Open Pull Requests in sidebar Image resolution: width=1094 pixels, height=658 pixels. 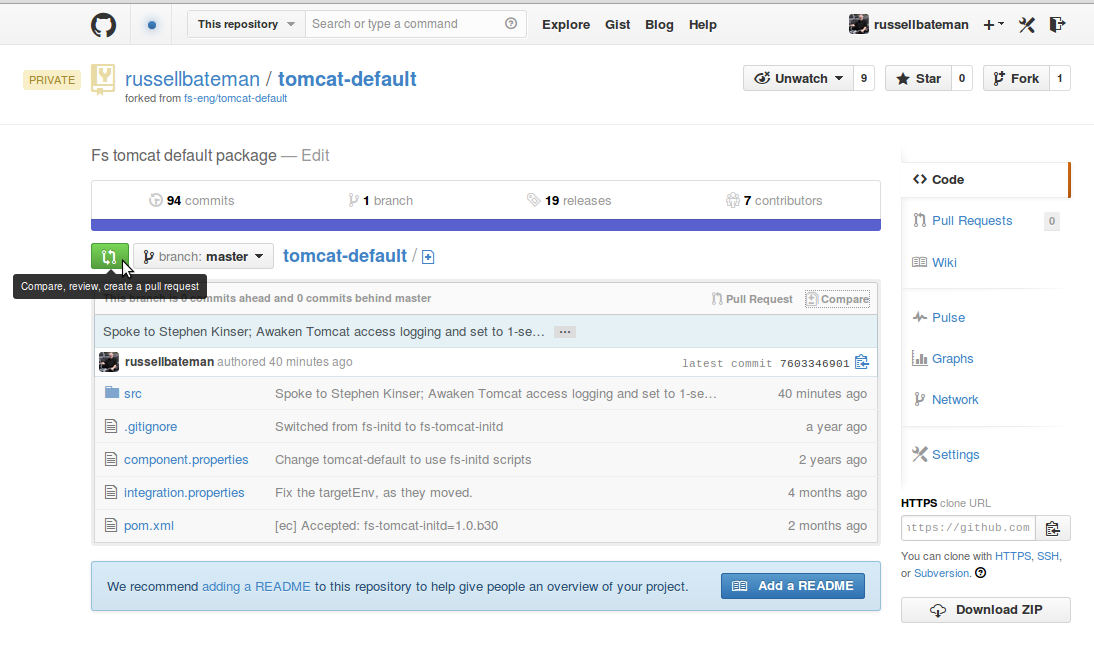(972, 220)
